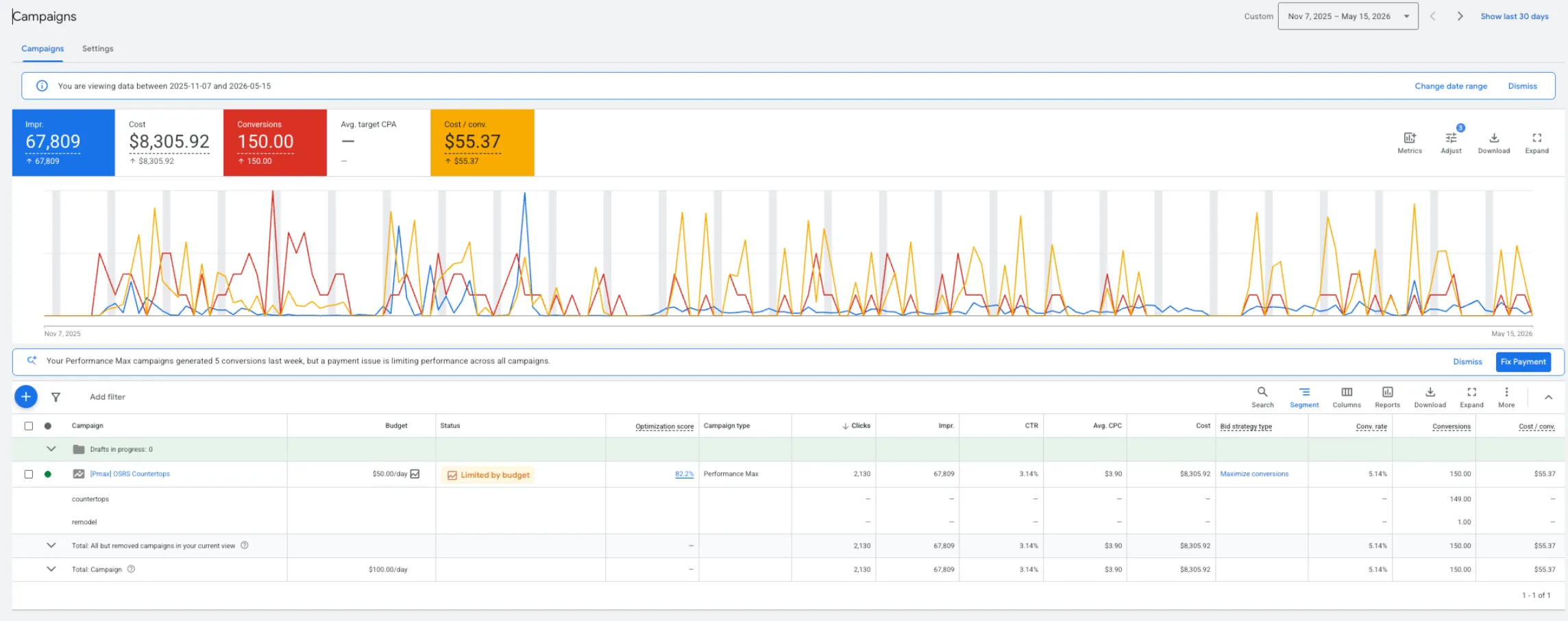Image resolution: width=1568 pixels, height=621 pixels.
Task: Click the blue plus new campaign button
Action: click(x=25, y=396)
